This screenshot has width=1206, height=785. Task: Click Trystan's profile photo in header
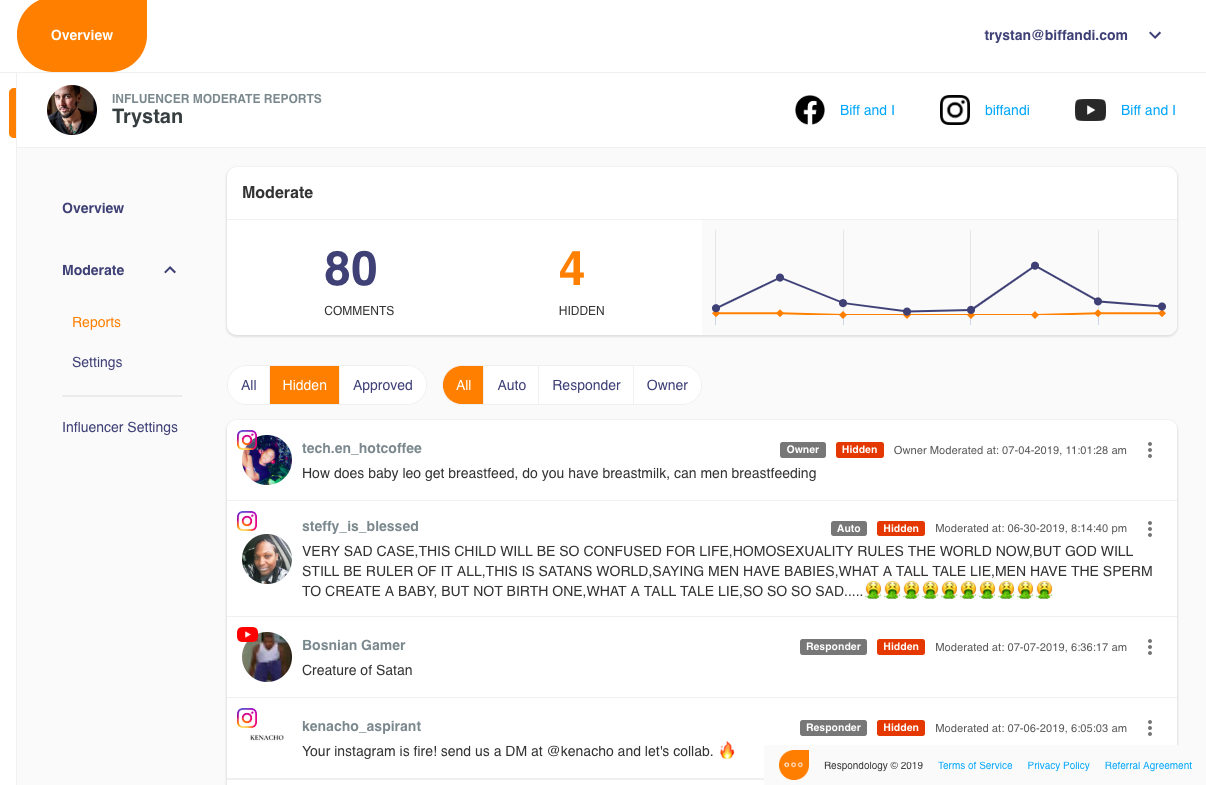pos(72,110)
